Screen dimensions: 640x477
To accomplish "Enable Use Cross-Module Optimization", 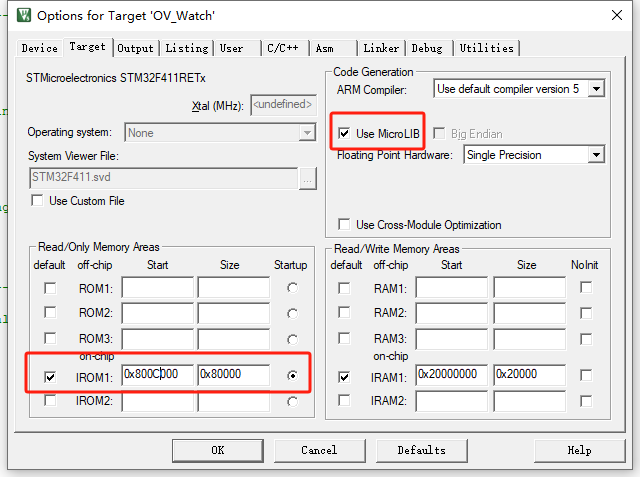I will [x=345, y=225].
